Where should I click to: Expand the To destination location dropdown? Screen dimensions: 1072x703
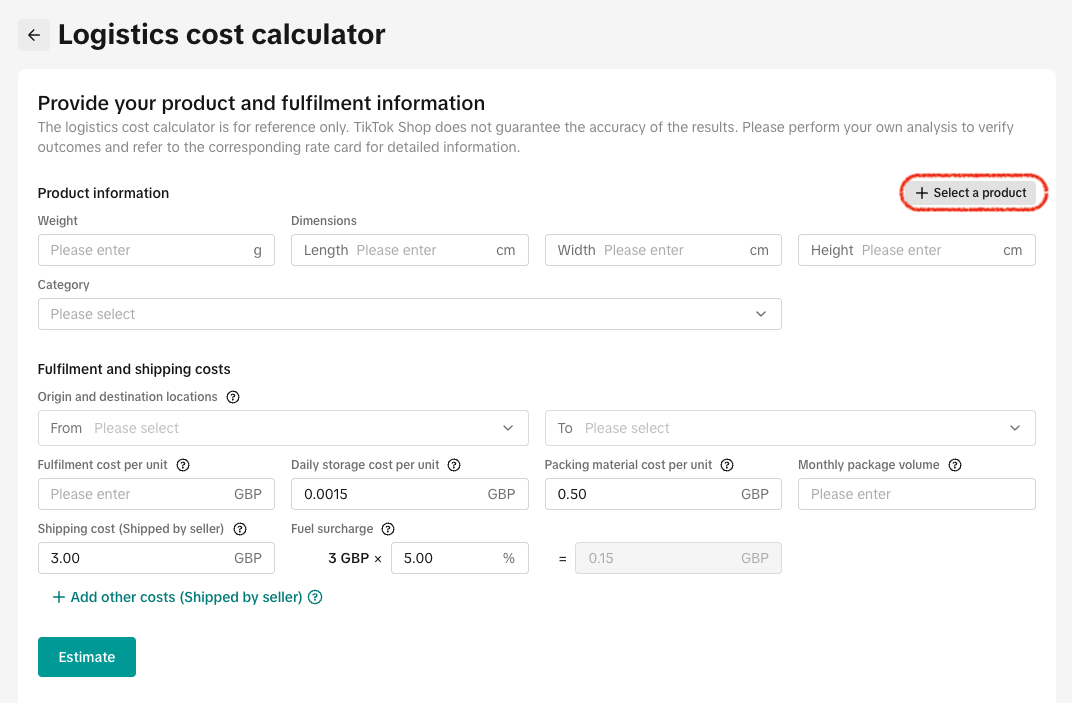point(790,428)
